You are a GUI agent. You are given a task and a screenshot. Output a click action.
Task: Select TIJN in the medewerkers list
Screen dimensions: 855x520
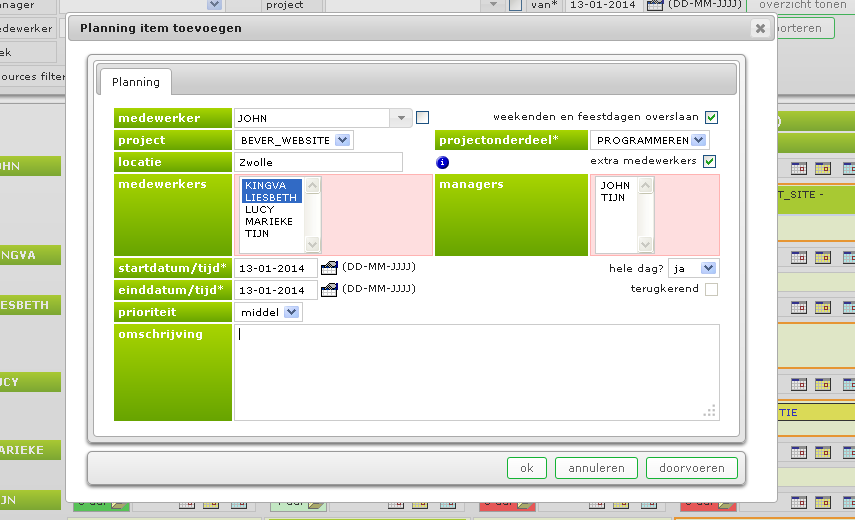[x=272, y=233]
